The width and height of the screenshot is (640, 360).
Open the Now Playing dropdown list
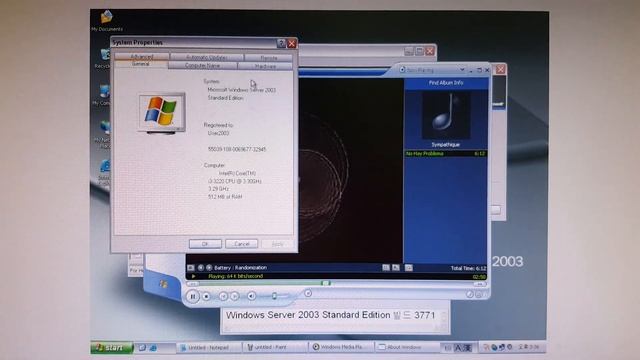(462, 70)
